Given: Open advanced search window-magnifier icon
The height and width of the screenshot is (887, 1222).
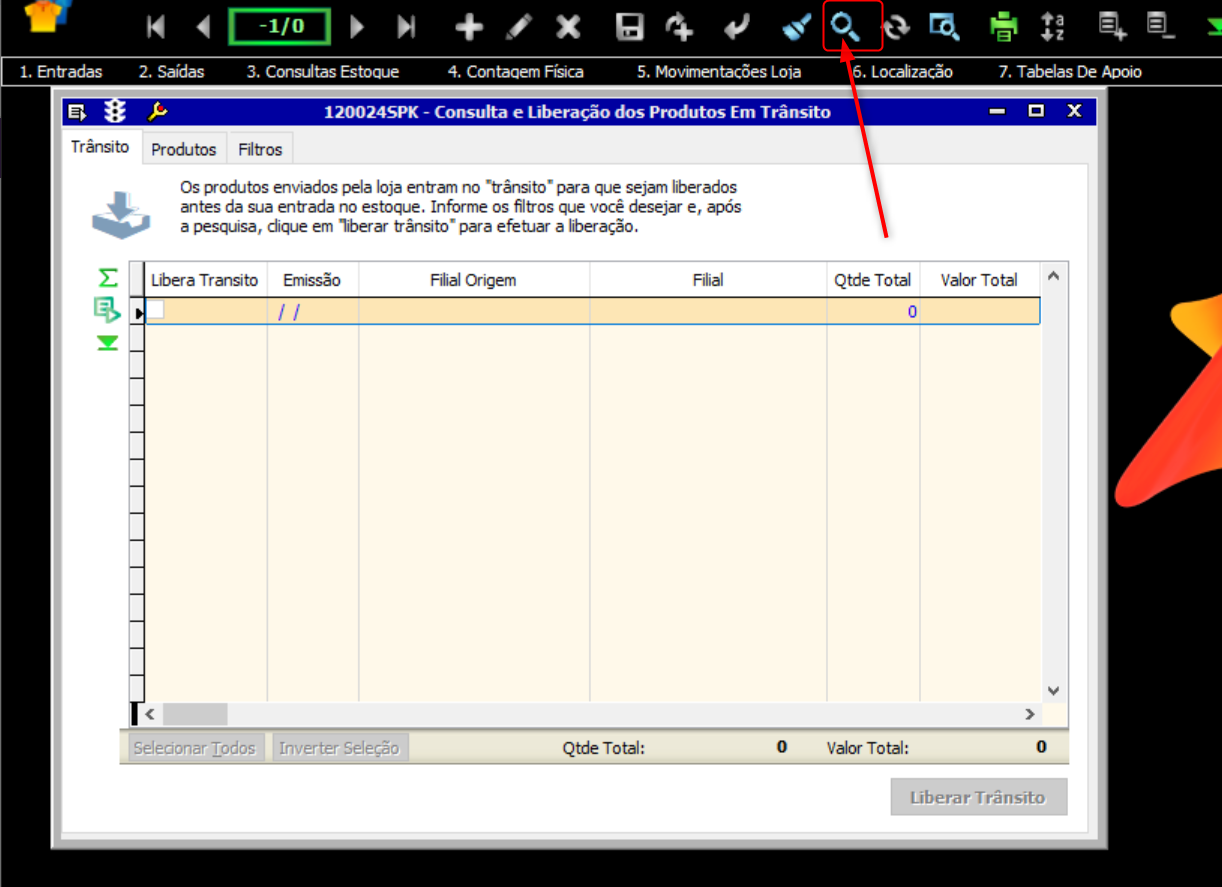Looking at the screenshot, I should 944,27.
